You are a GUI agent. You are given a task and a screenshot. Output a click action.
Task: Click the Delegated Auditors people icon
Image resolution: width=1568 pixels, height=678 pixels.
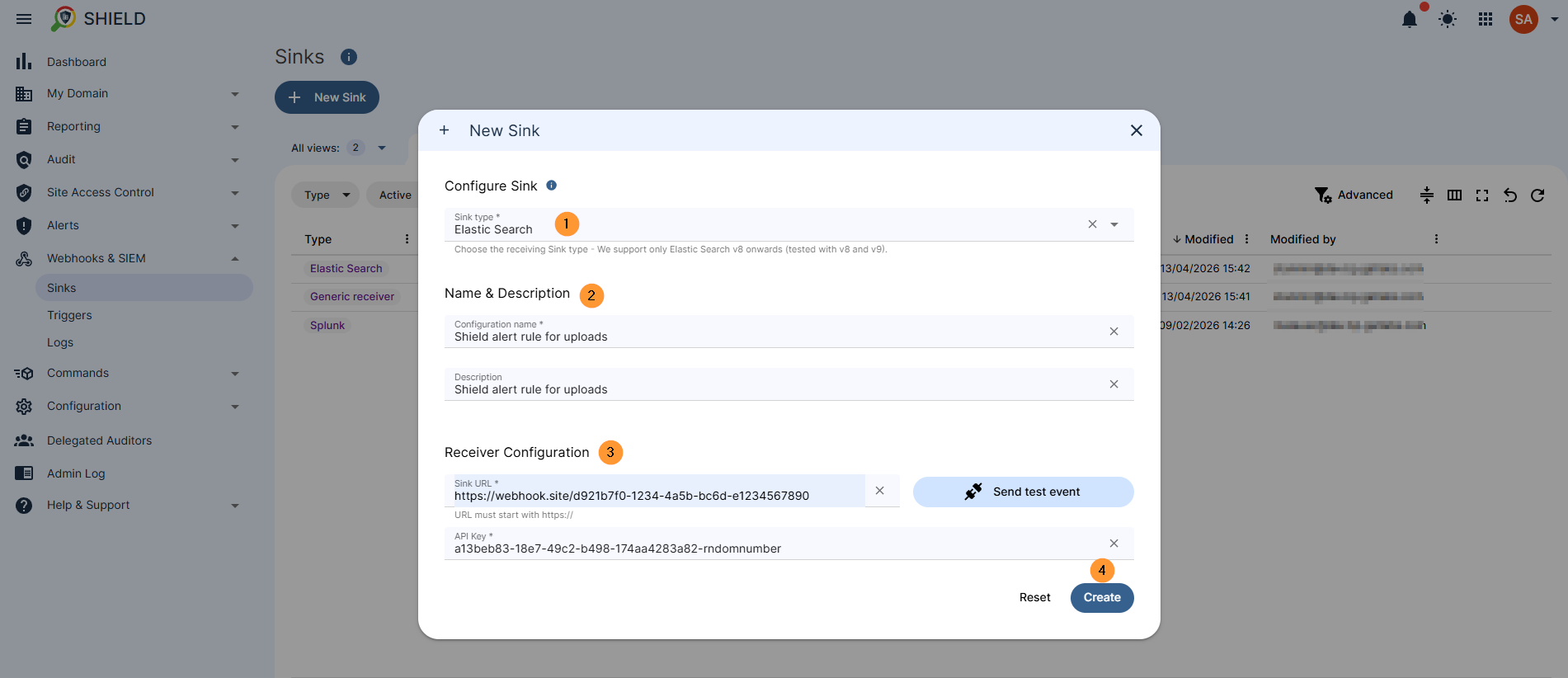[x=24, y=440]
